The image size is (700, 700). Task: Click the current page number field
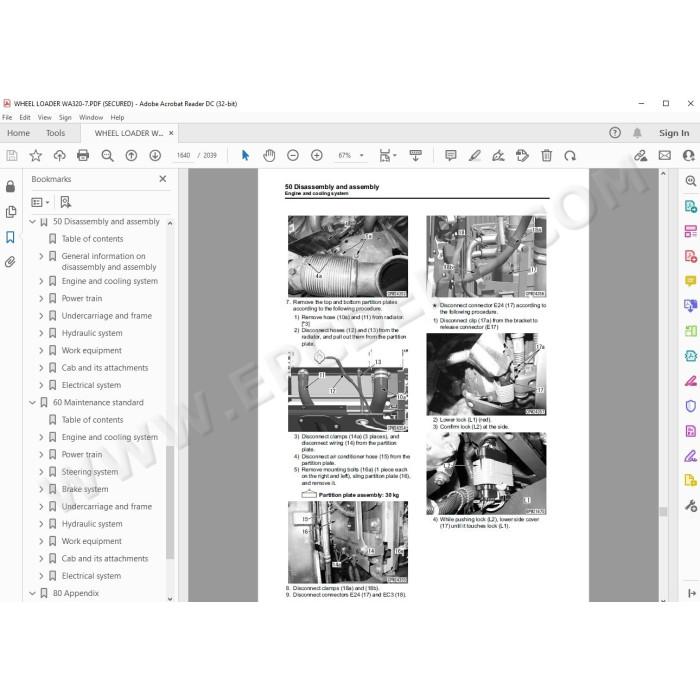(183, 155)
